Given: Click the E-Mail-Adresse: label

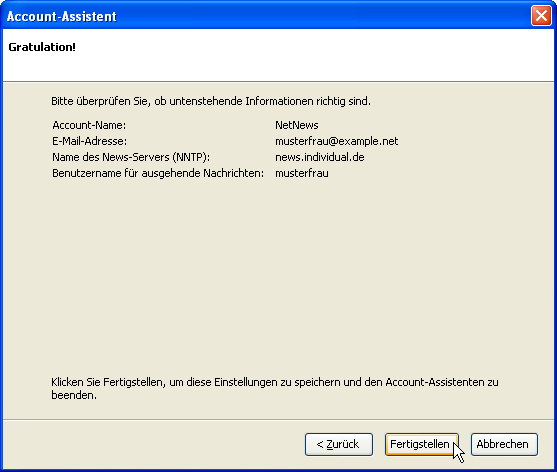Looking at the screenshot, I should pyautogui.click(x=90, y=141).
